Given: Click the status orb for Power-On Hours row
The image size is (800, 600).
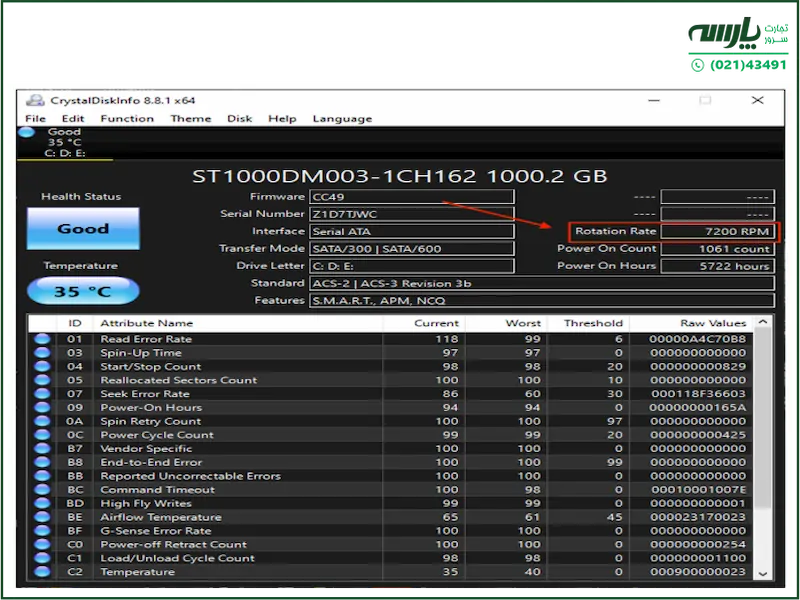Looking at the screenshot, I should 42,407.
